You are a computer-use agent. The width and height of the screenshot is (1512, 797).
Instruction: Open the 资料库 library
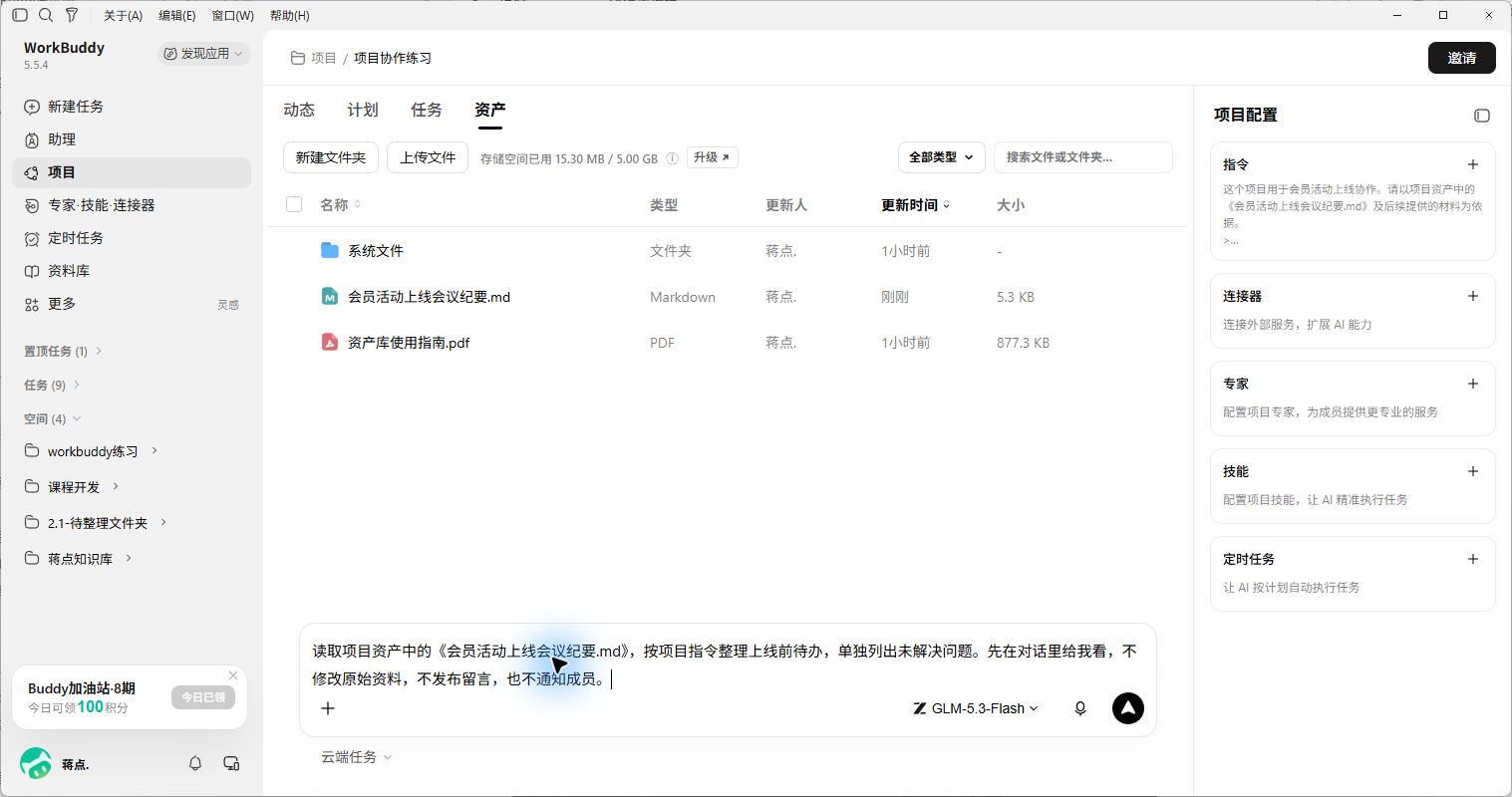(x=132, y=271)
